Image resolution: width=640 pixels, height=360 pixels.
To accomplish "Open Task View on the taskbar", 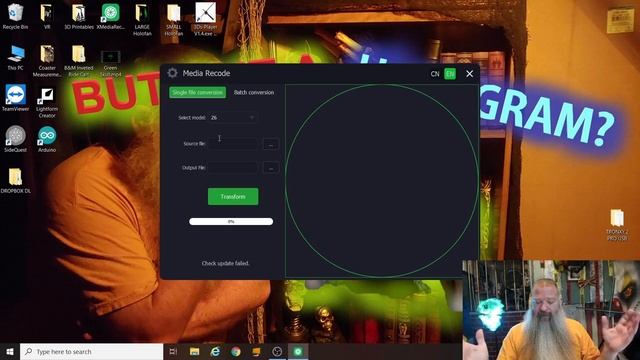I will click(173, 351).
